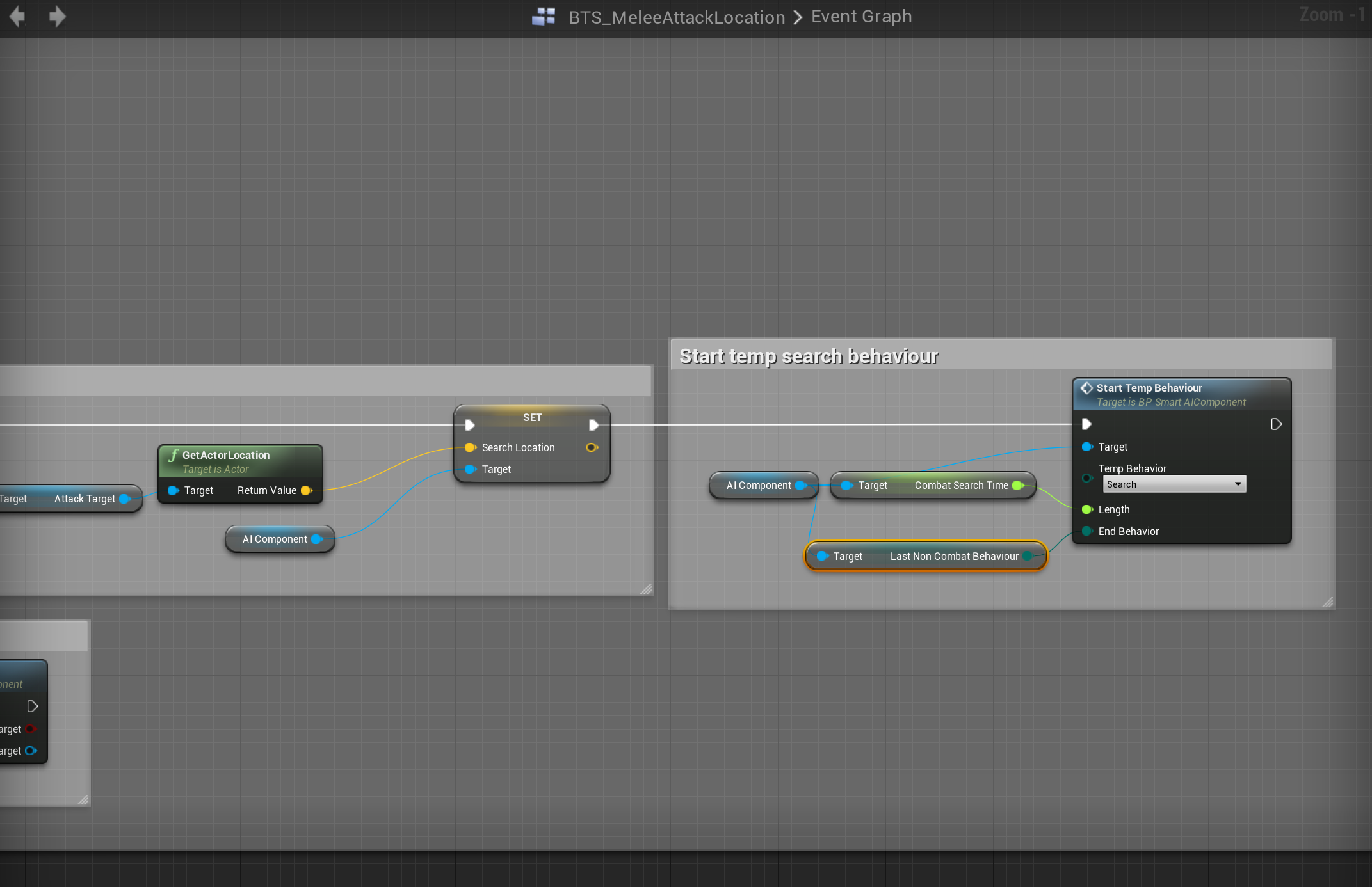
Task: Click the Search Location yellow input pin
Action: (x=470, y=448)
